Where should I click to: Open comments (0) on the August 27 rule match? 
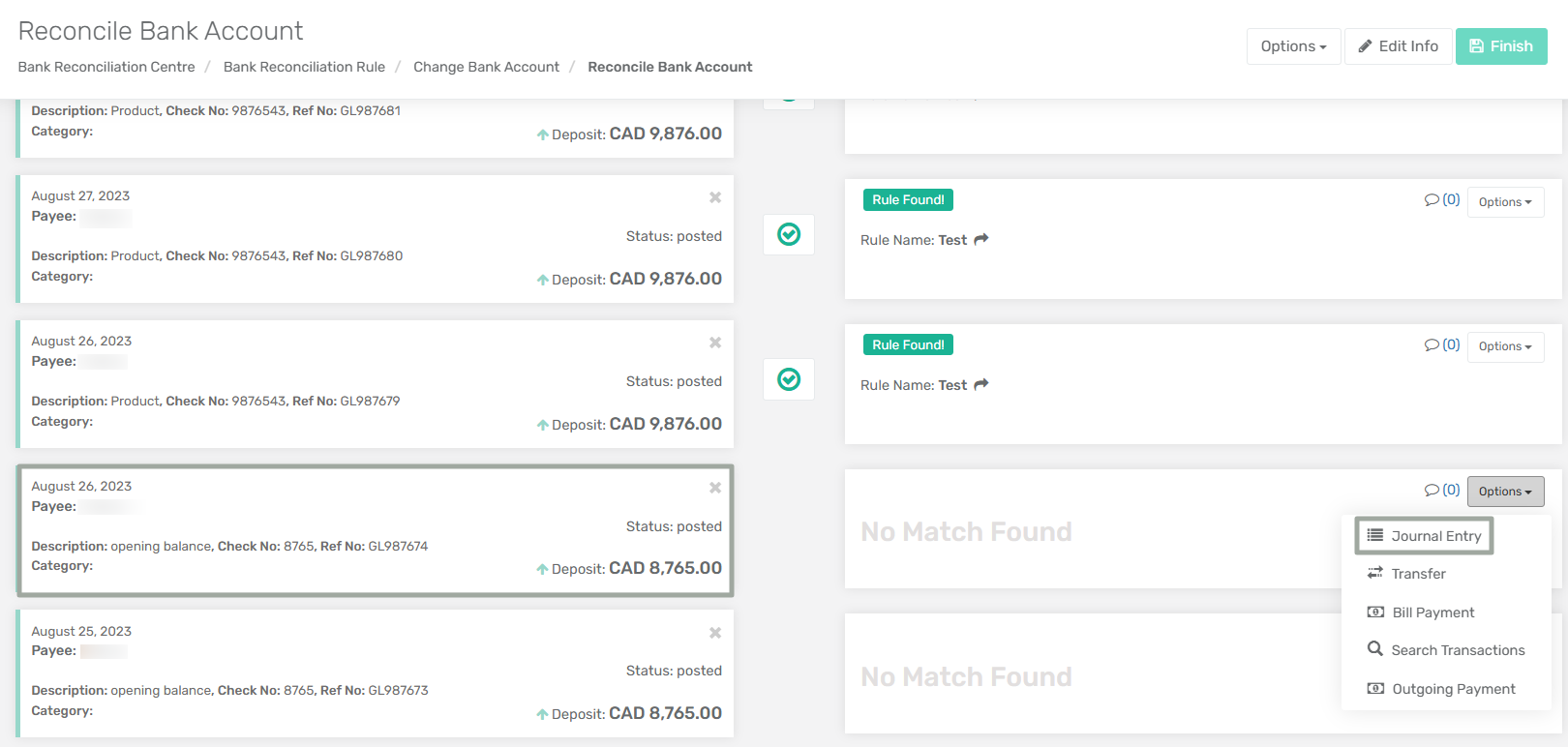pyautogui.click(x=1442, y=199)
